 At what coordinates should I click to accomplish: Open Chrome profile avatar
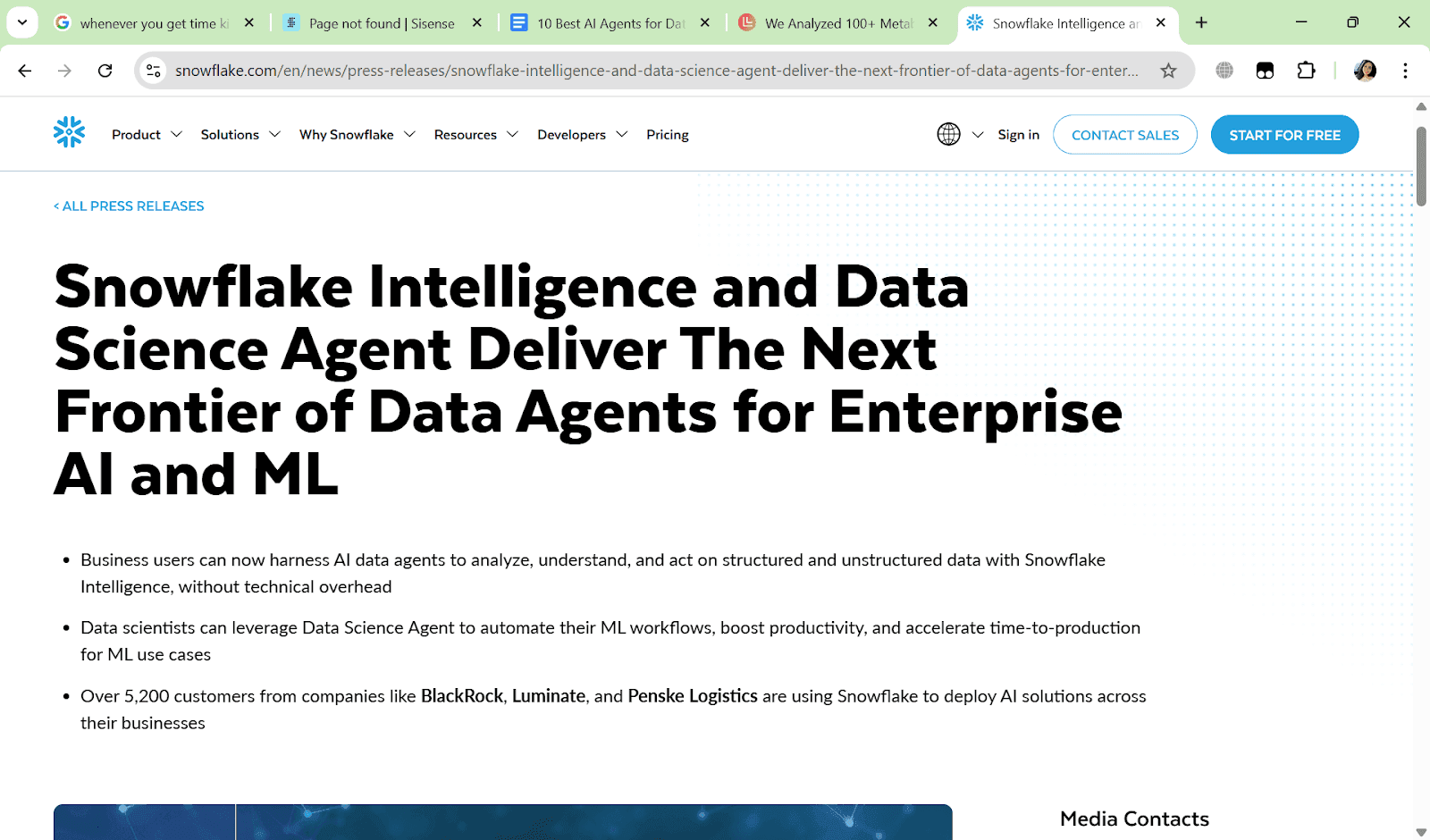tap(1365, 71)
